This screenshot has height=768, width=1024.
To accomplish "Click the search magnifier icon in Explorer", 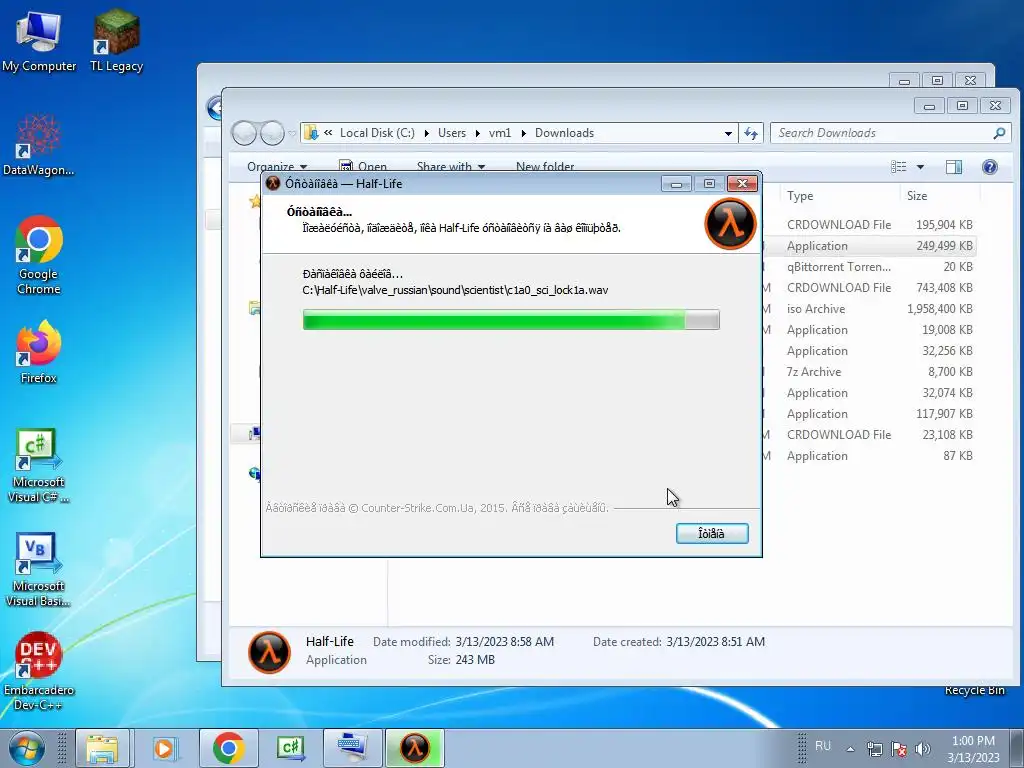I will 999,133.
